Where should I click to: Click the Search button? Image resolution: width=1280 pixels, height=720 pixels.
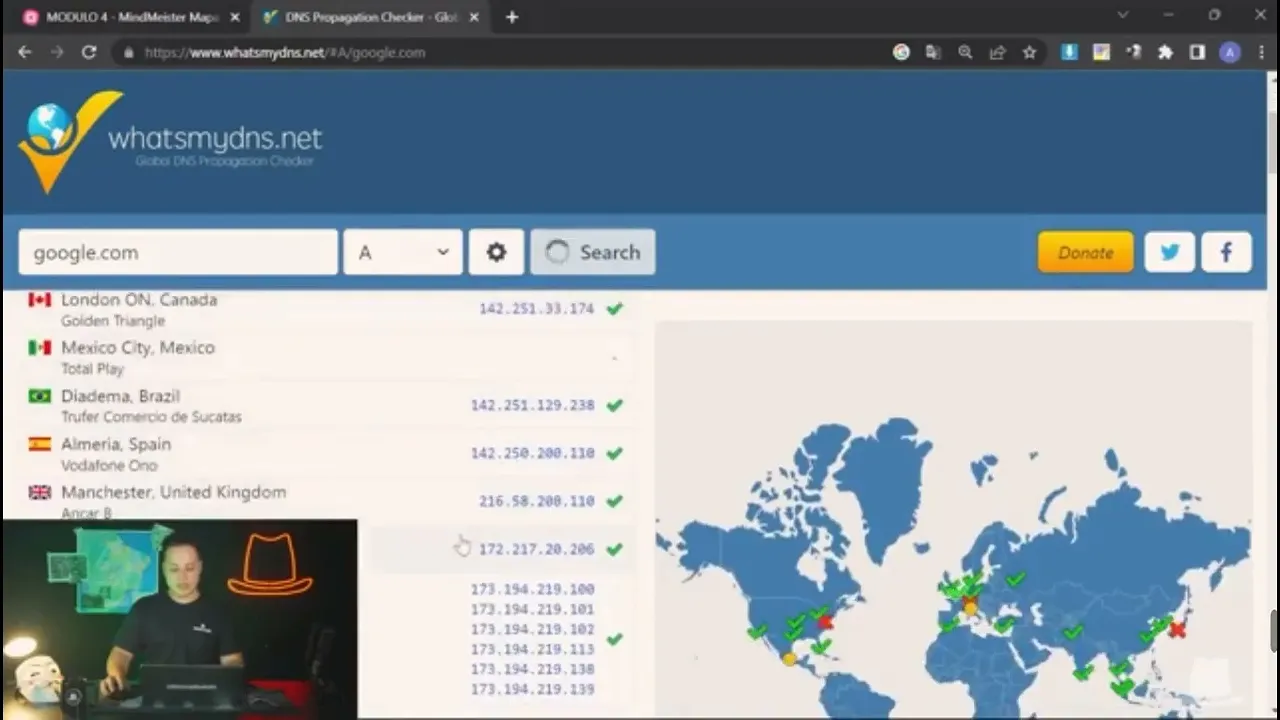(x=593, y=253)
